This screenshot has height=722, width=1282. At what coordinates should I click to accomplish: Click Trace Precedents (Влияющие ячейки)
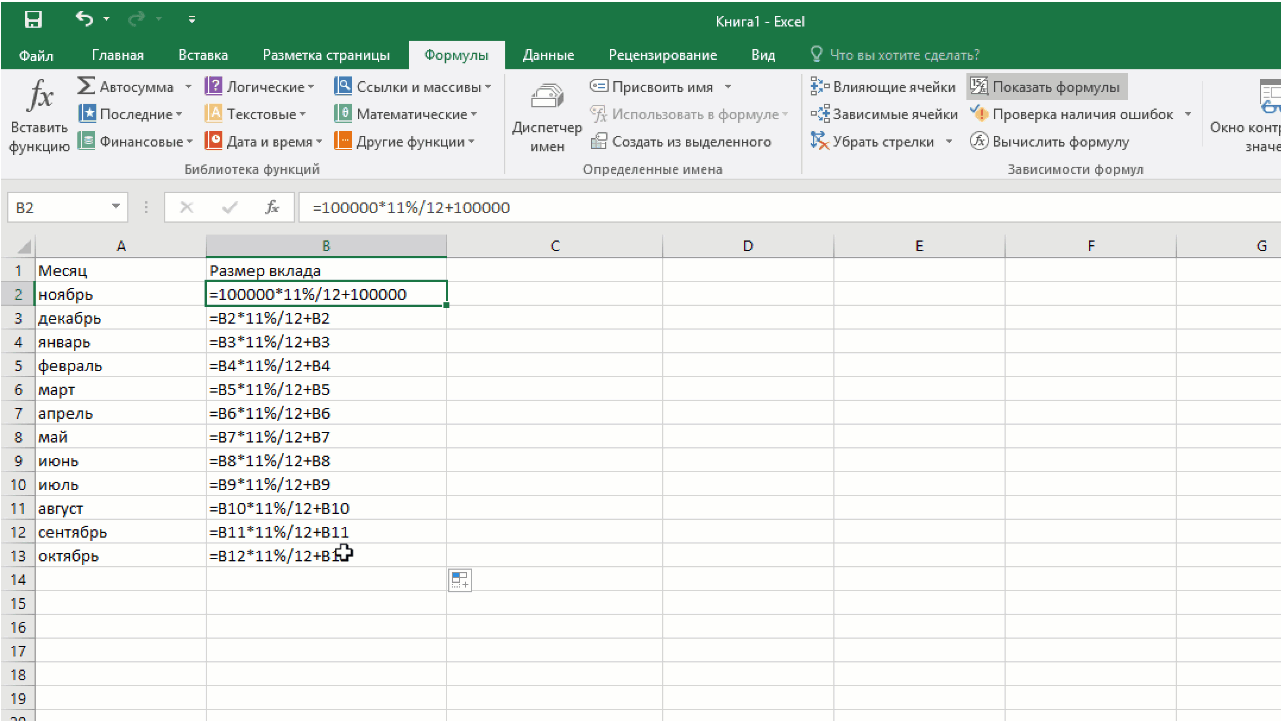tap(884, 87)
